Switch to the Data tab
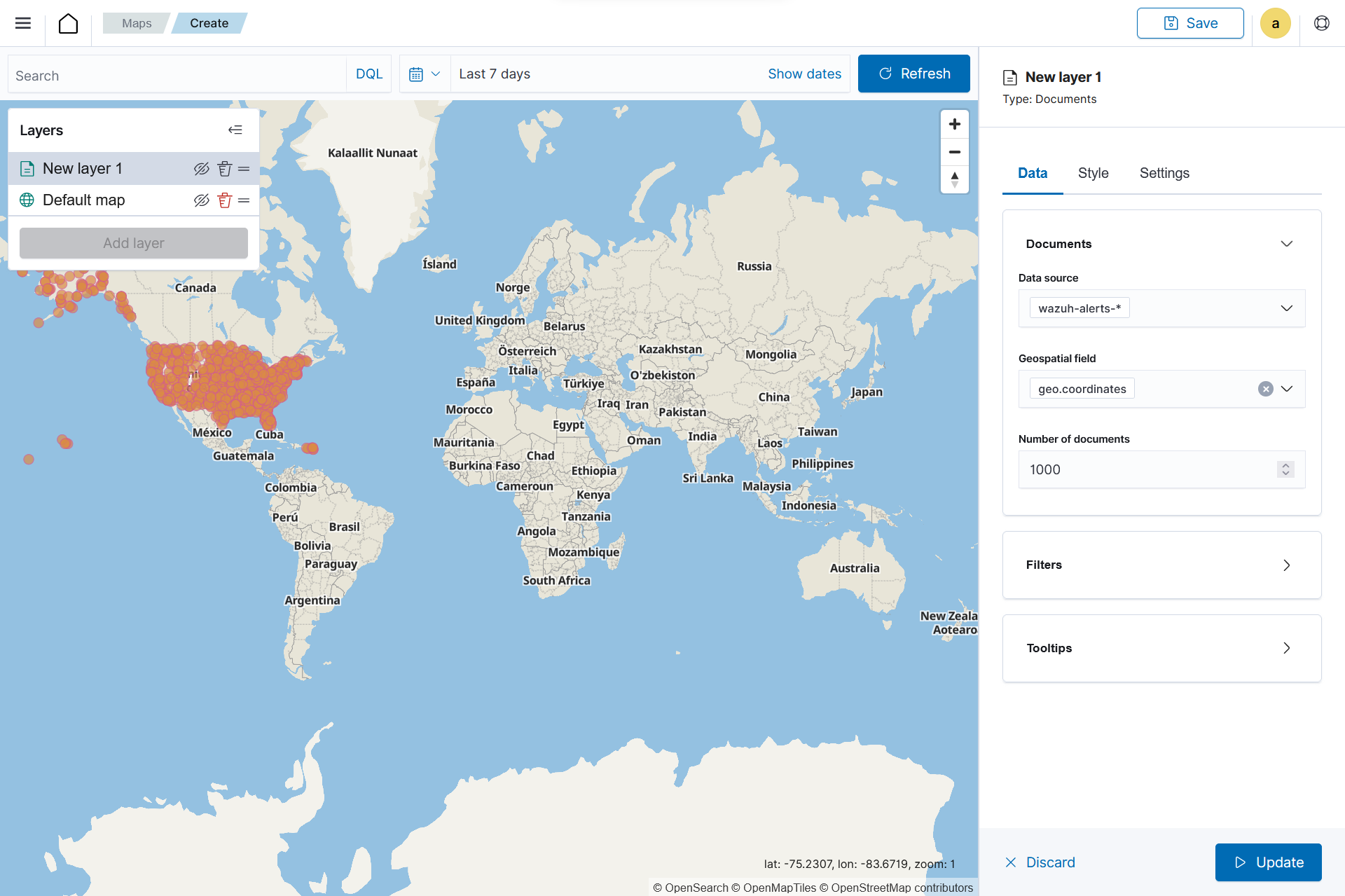 pos(1033,173)
